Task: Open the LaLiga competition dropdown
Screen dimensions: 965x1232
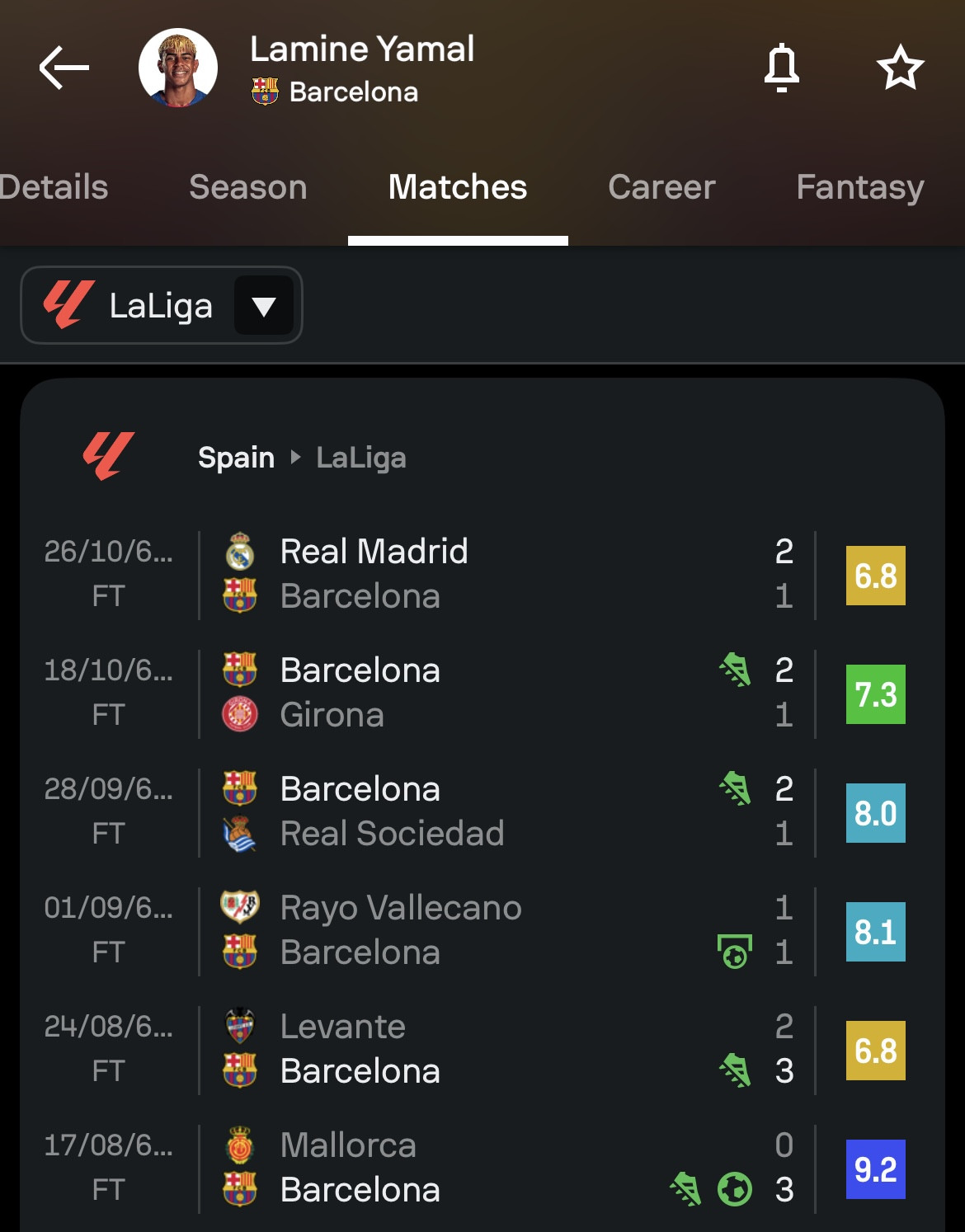Action: click(x=161, y=305)
